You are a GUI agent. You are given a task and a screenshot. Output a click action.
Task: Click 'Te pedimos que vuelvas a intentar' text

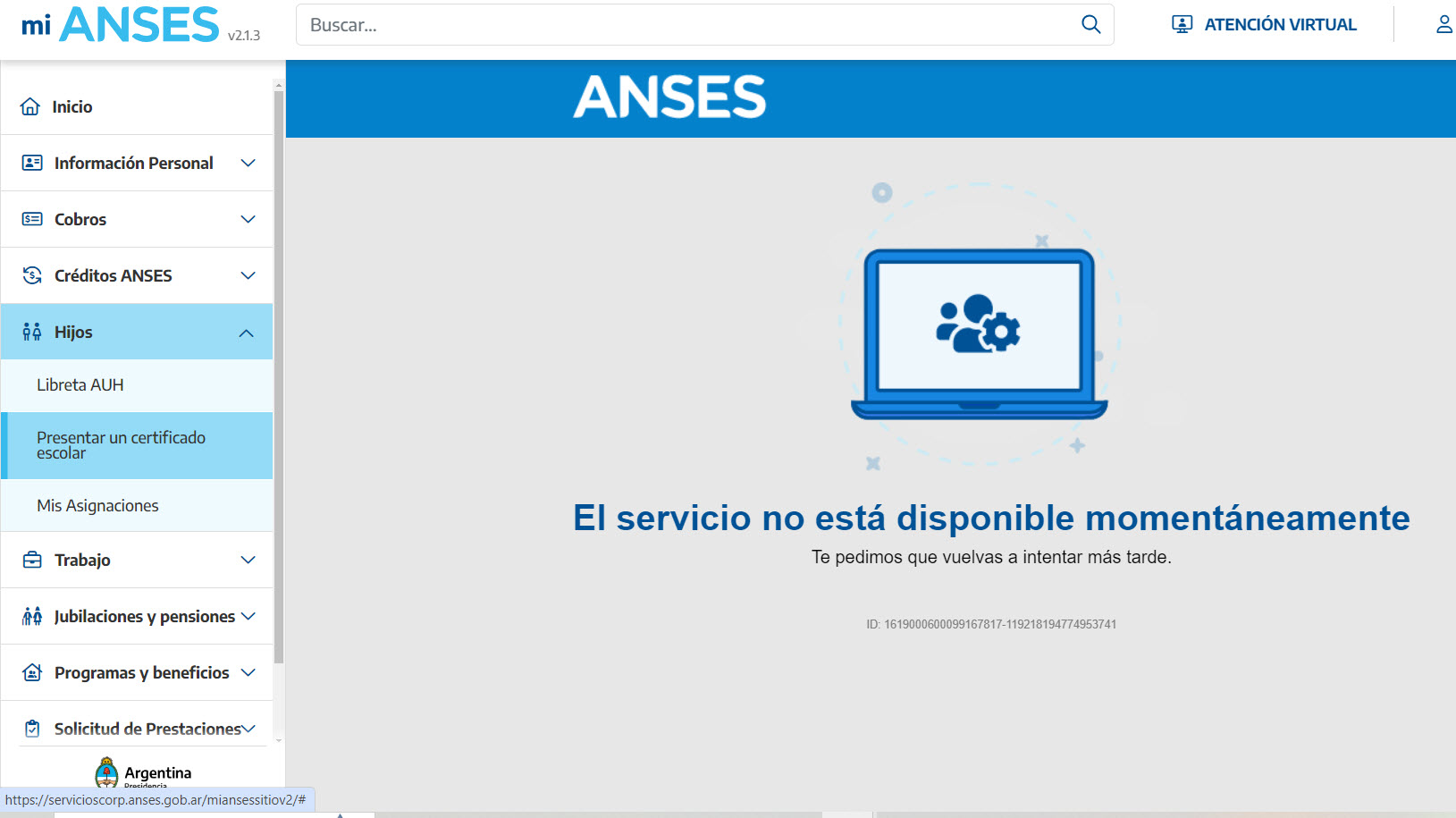991,557
